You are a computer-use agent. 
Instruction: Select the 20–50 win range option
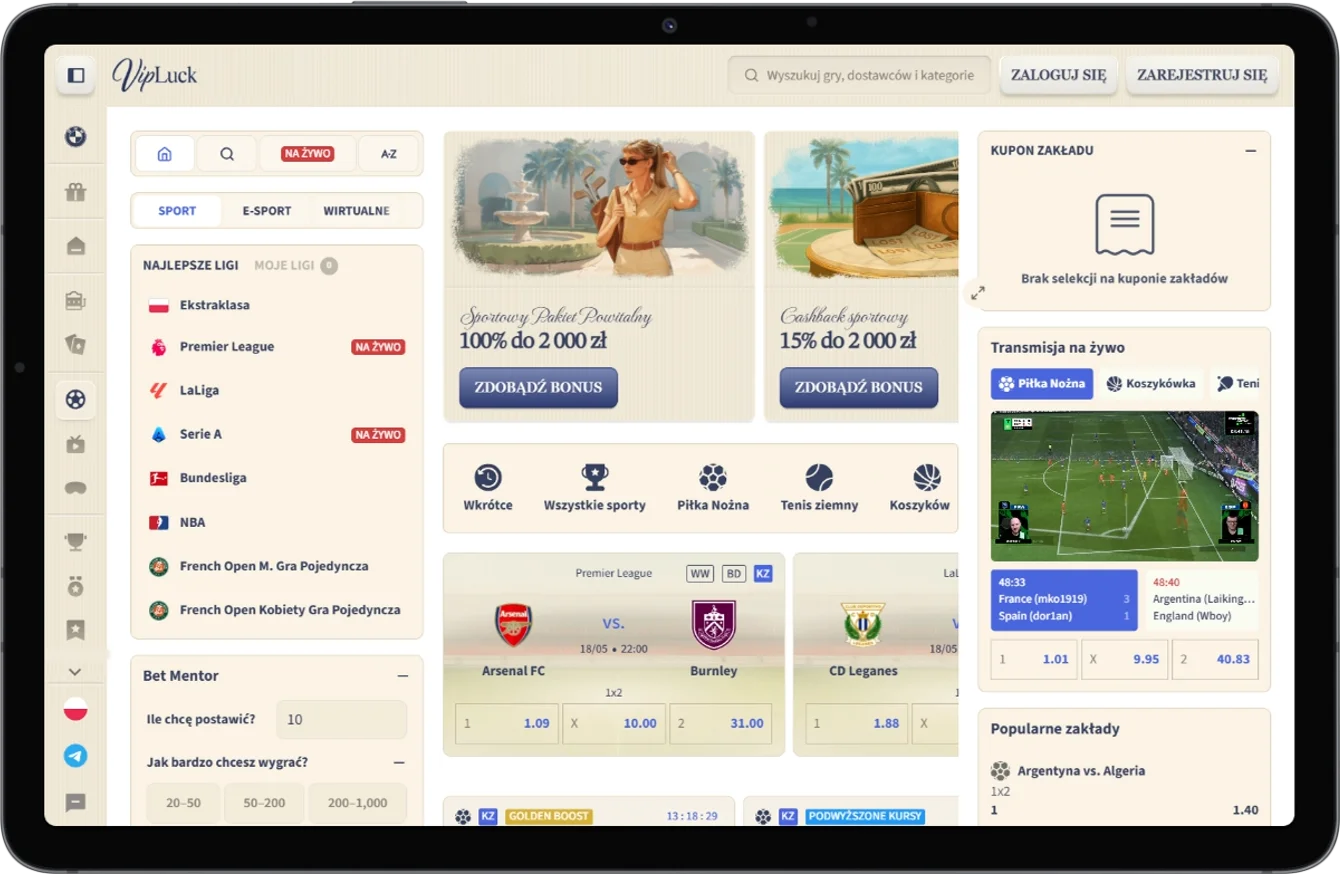pyautogui.click(x=184, y=803)
